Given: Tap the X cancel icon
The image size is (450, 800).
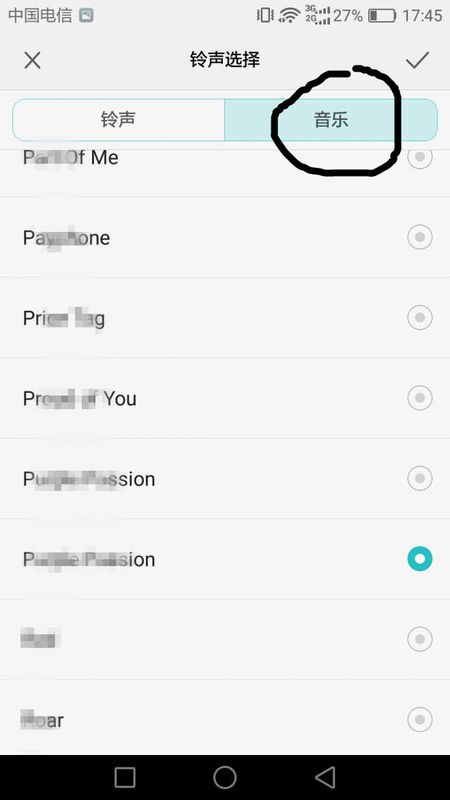Looking at the screenshot, I should pyautogui.click(x=32, y=61).
